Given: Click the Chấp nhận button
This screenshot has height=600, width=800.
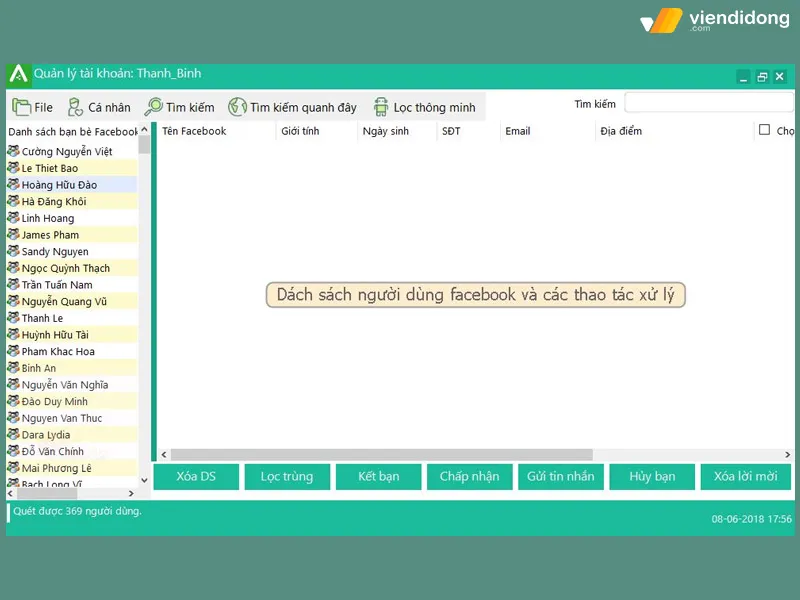Looking at the screenshot, I should 469,477.
